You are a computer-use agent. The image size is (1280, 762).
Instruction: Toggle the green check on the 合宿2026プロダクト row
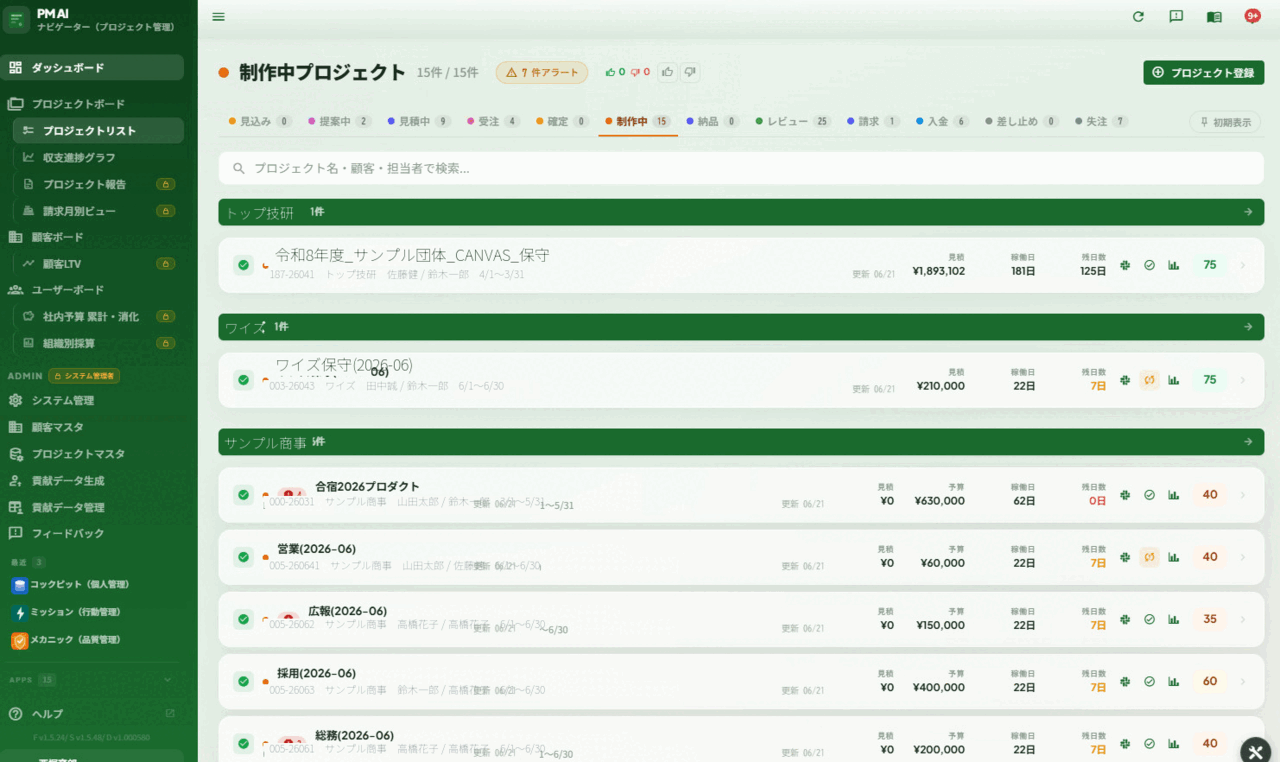tap(243, 495)
